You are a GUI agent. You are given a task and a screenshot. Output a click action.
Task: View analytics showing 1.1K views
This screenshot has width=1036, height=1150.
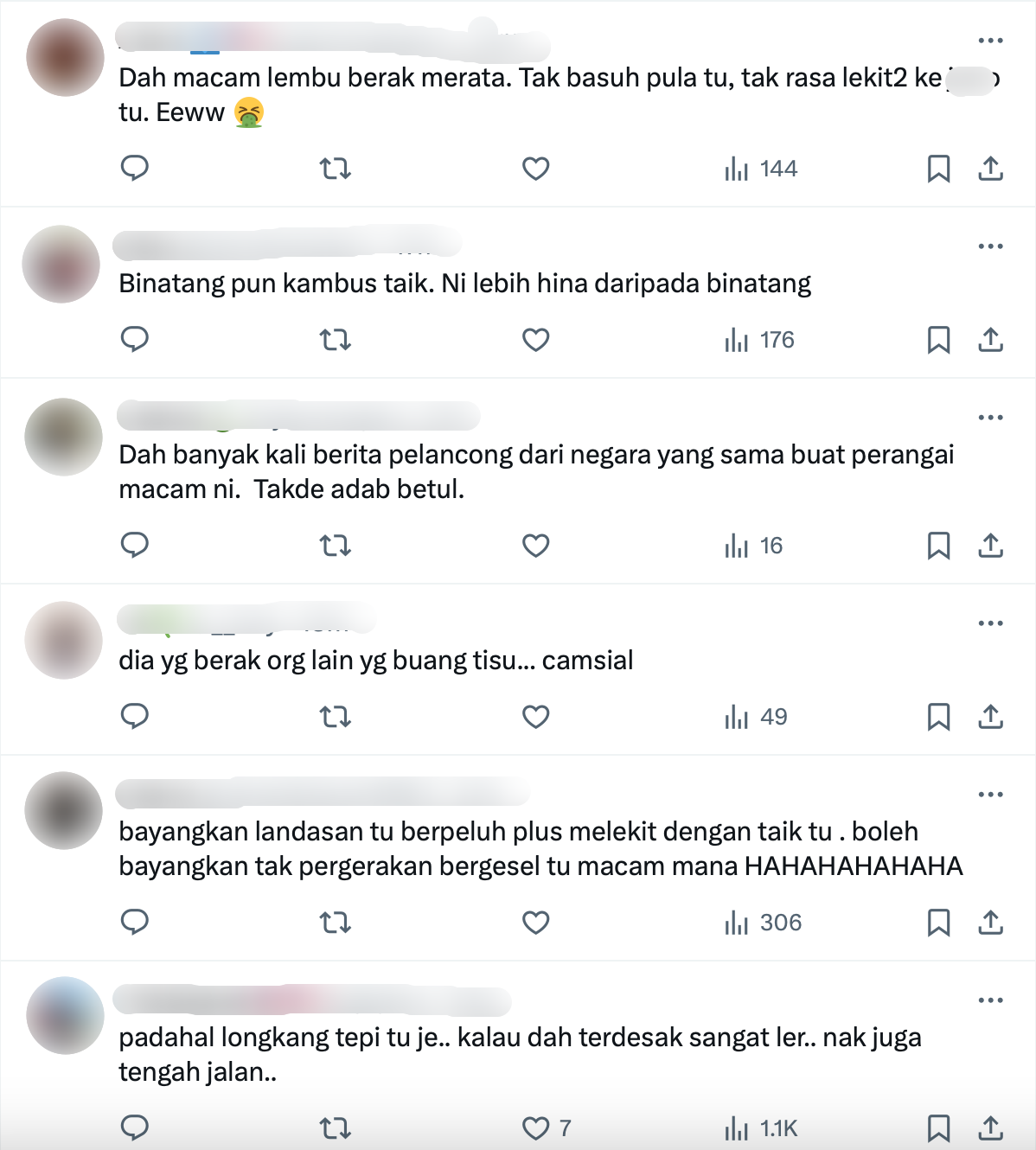(x=761, y=1128)
